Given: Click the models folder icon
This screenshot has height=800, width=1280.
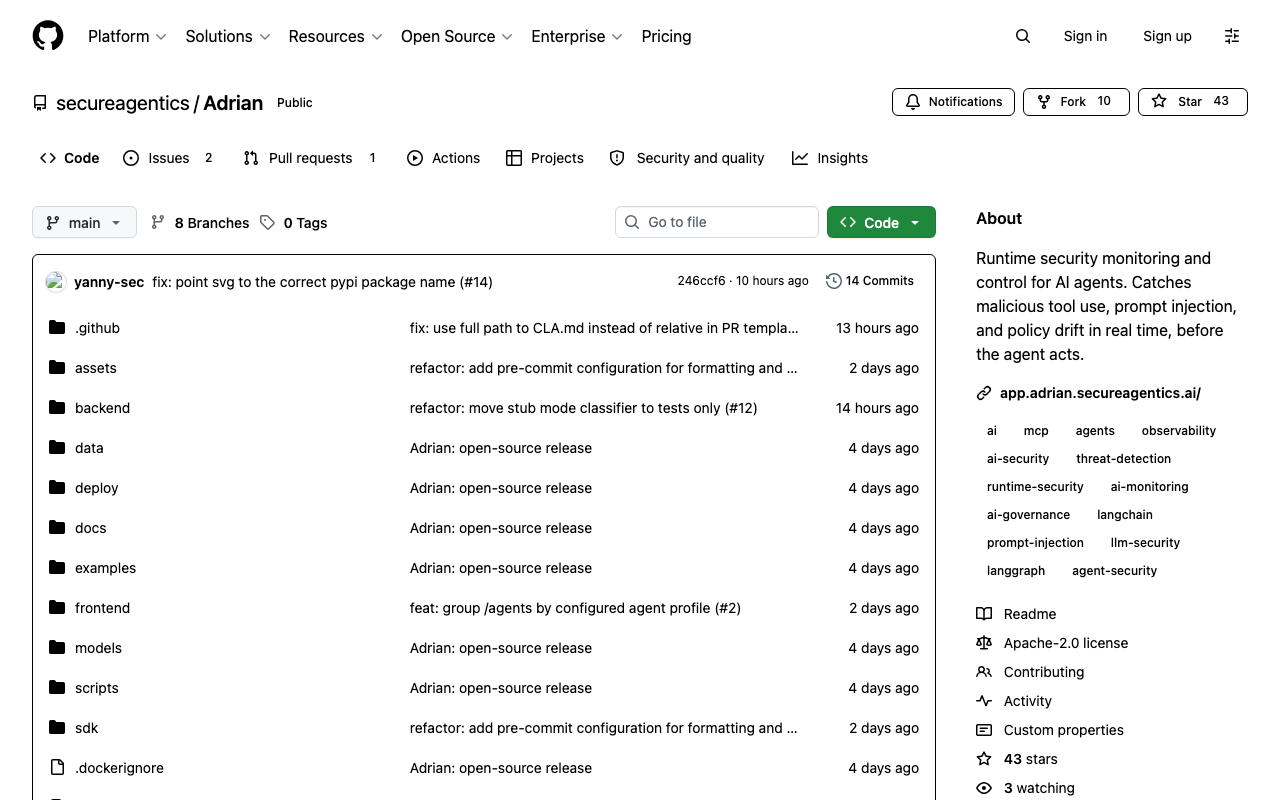Looking at the screenshot, I should pyautogui.click(x=57, y=648).
